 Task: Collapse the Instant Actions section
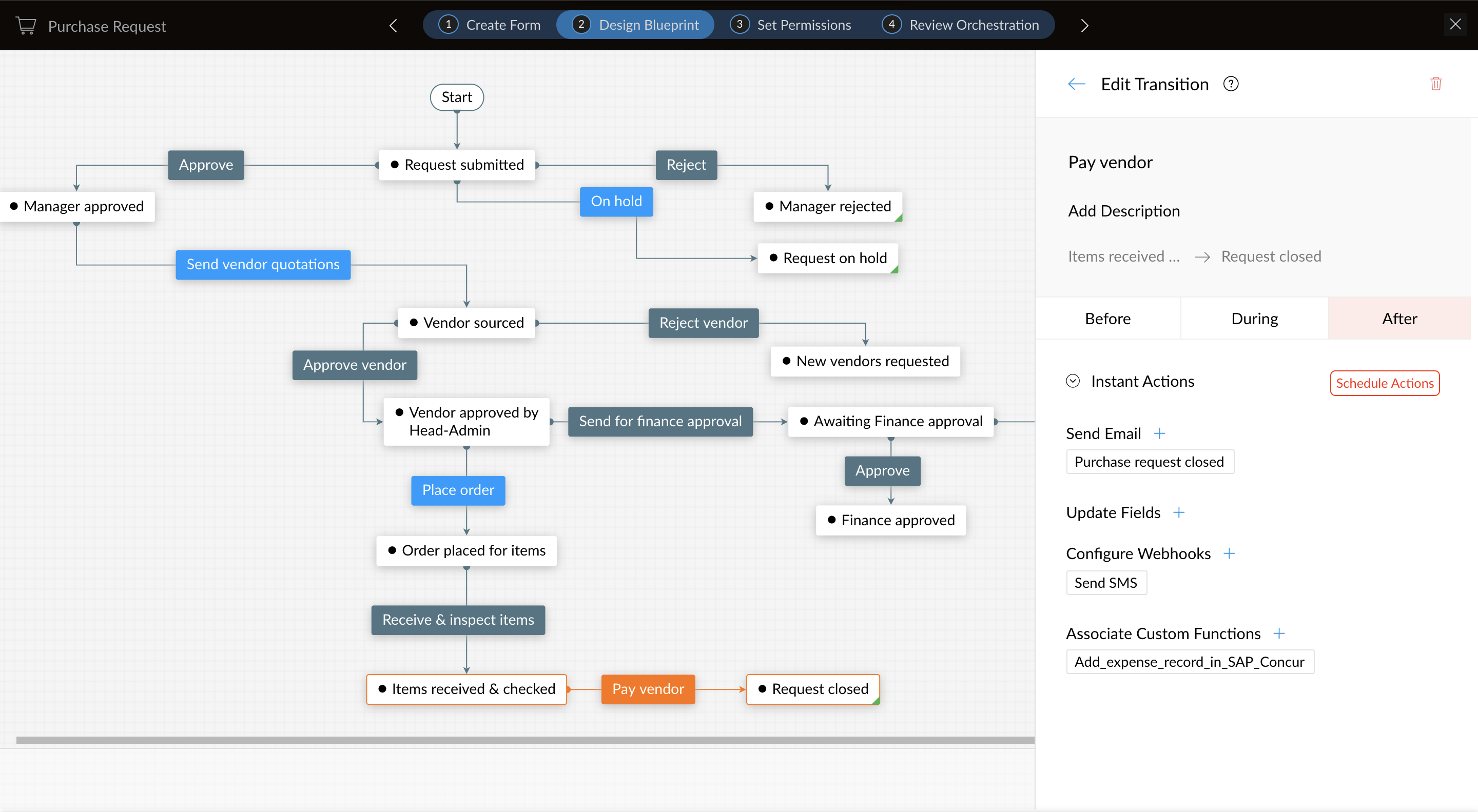(x=1073, y=380)
